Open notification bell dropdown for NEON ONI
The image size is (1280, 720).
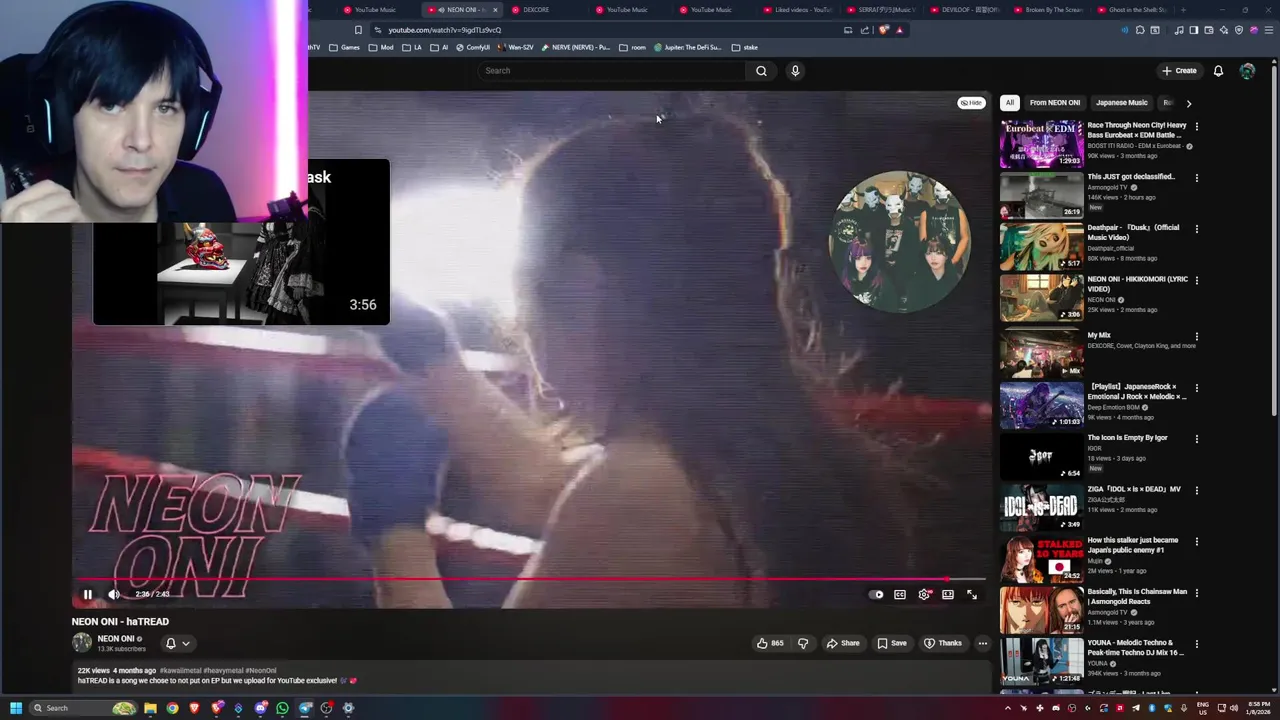coord(177,643)
